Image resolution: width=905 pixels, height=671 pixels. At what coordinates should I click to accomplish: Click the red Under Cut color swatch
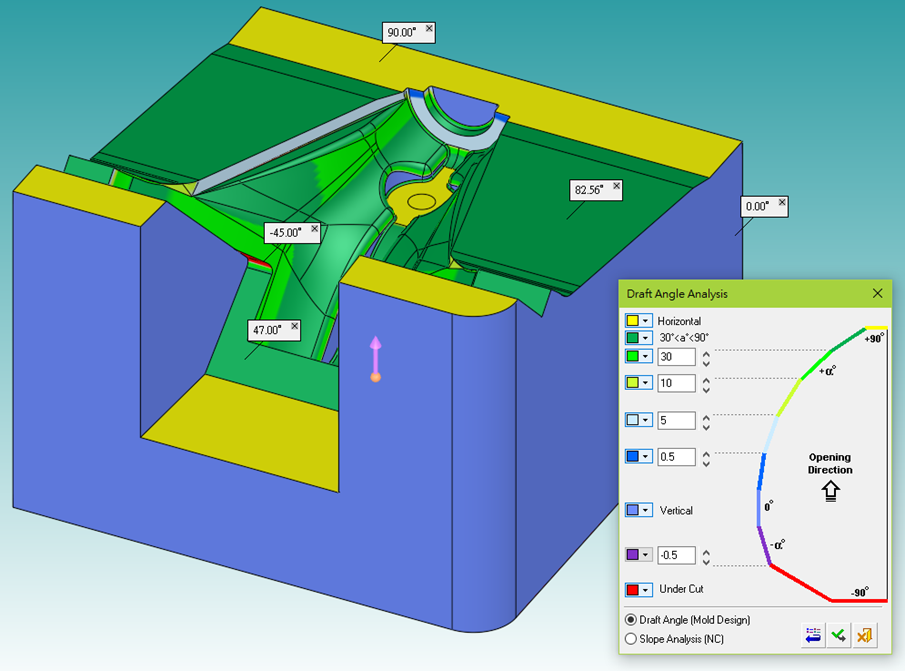tap(633, 590)
